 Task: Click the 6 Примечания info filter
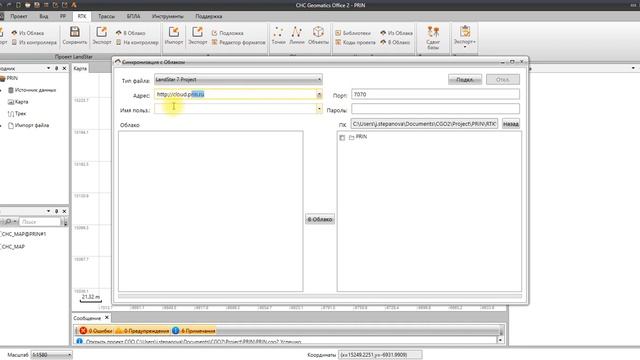click(x=193, y=331)
